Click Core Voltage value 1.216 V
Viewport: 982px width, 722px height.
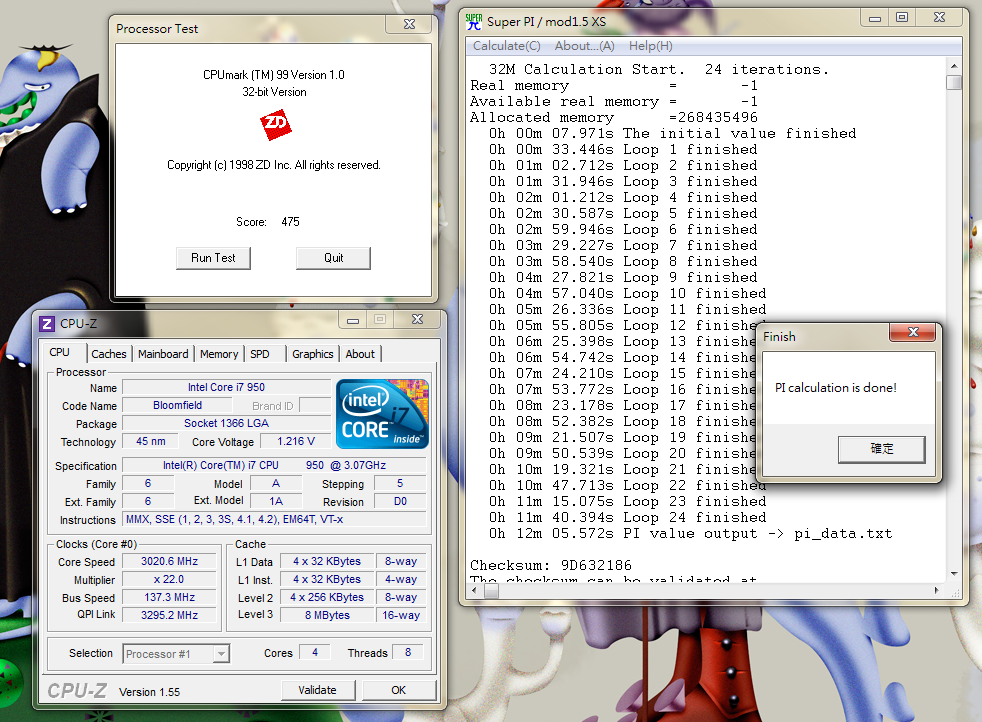pos(296,441)
